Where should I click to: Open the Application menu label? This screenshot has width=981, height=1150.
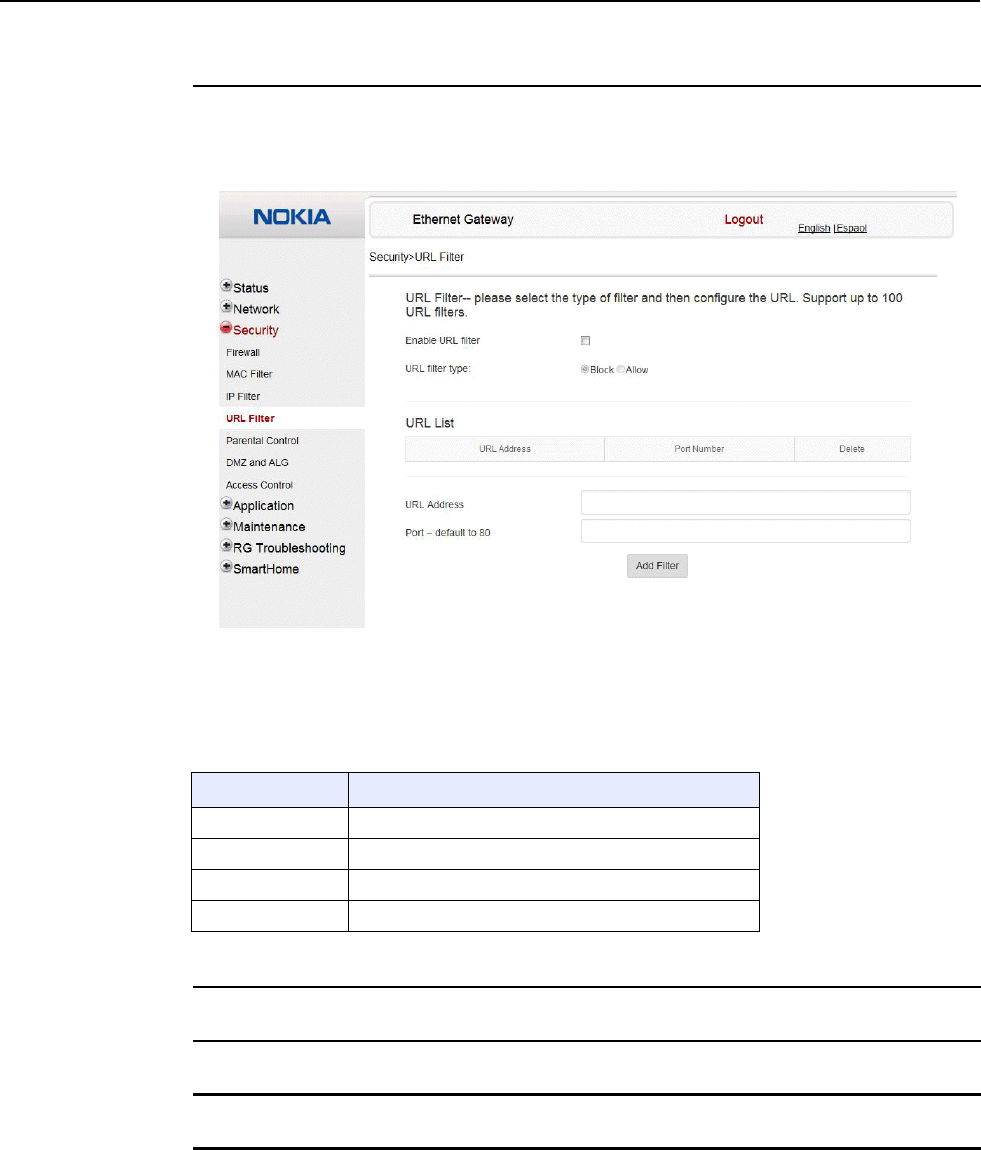coord(263,506)
